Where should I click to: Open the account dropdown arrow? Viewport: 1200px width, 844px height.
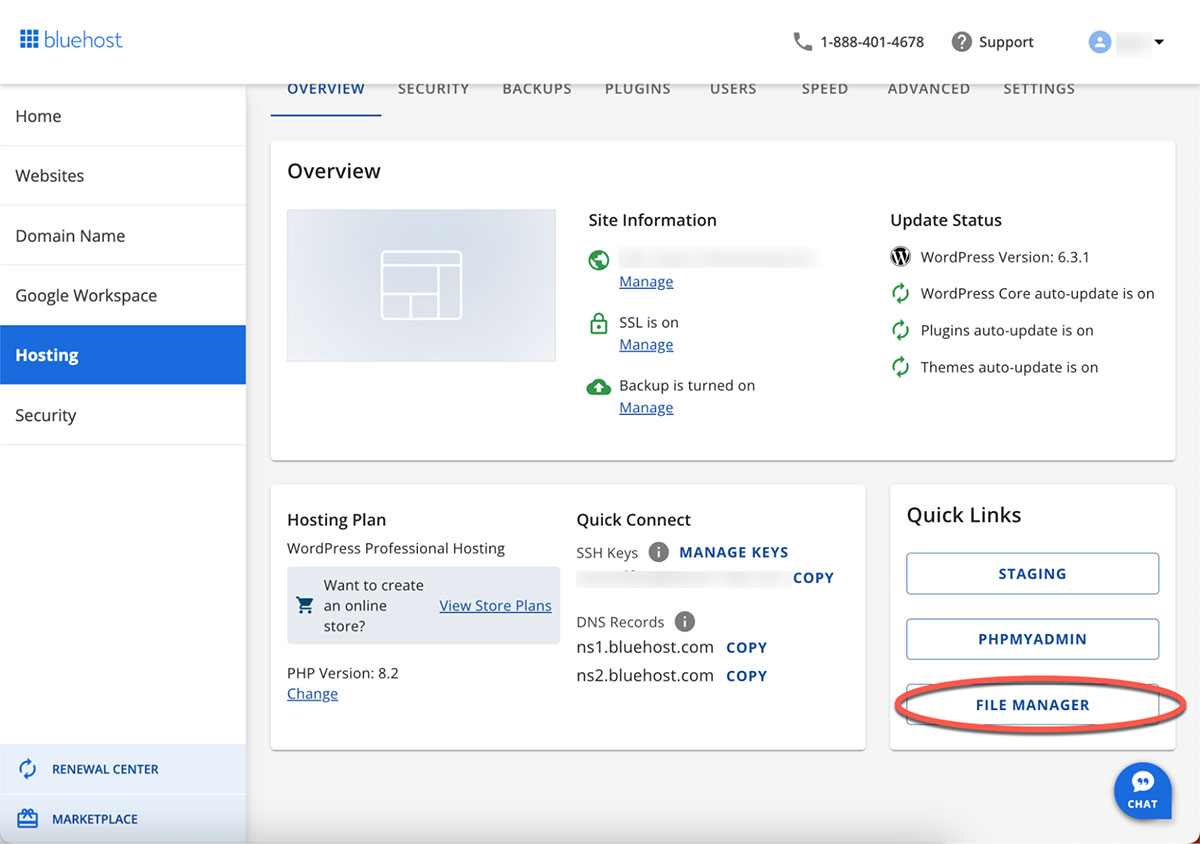1159,42
